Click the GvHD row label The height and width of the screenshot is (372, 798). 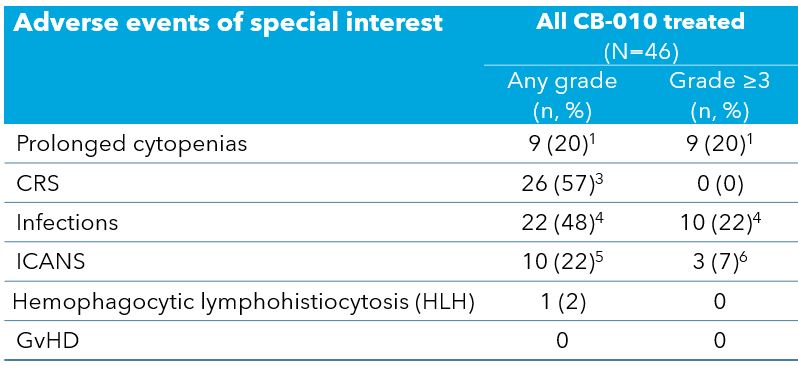pos(47,340)
